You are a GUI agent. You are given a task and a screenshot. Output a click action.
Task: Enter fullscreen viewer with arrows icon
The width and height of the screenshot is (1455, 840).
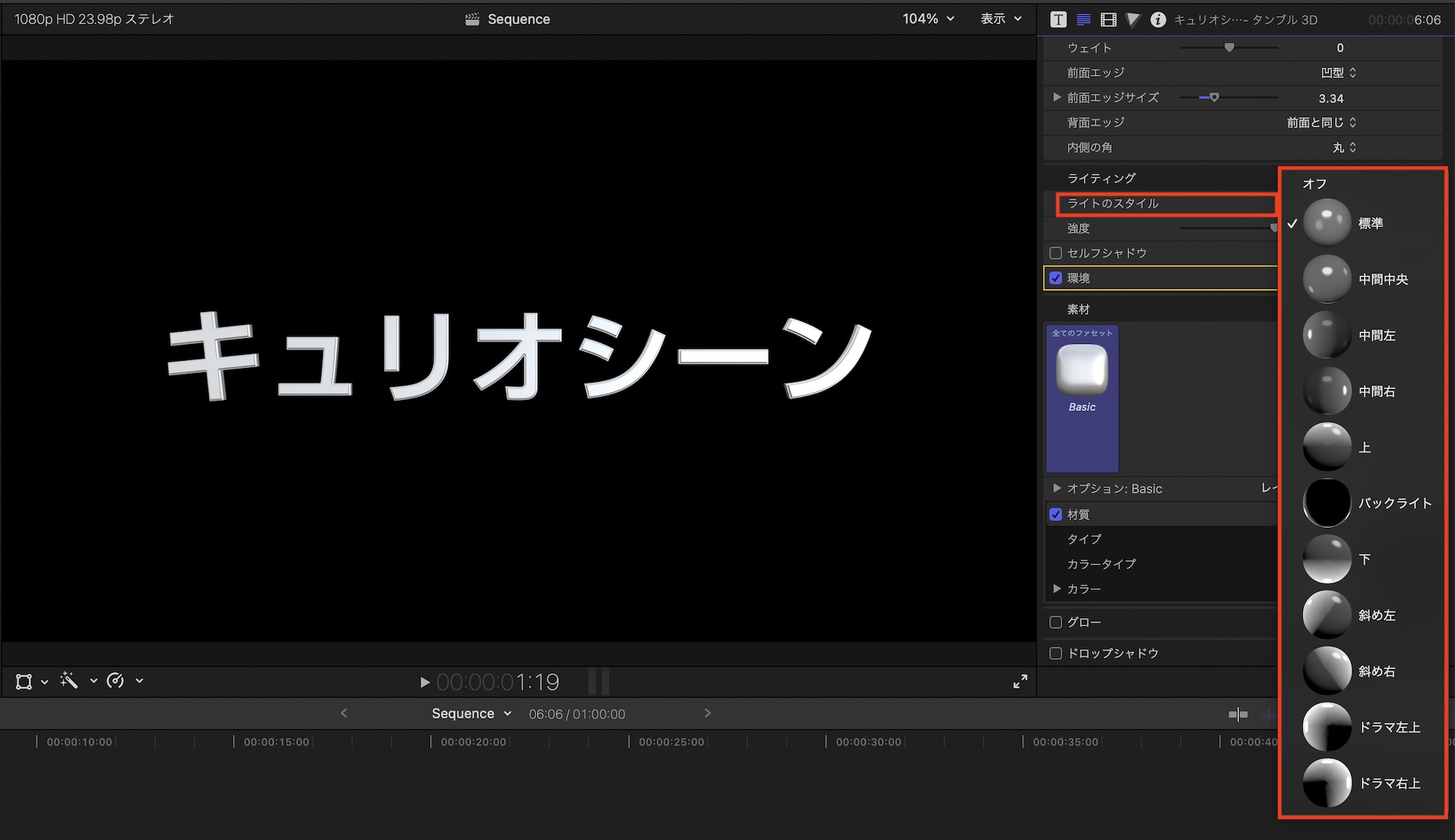(1020, 681)
